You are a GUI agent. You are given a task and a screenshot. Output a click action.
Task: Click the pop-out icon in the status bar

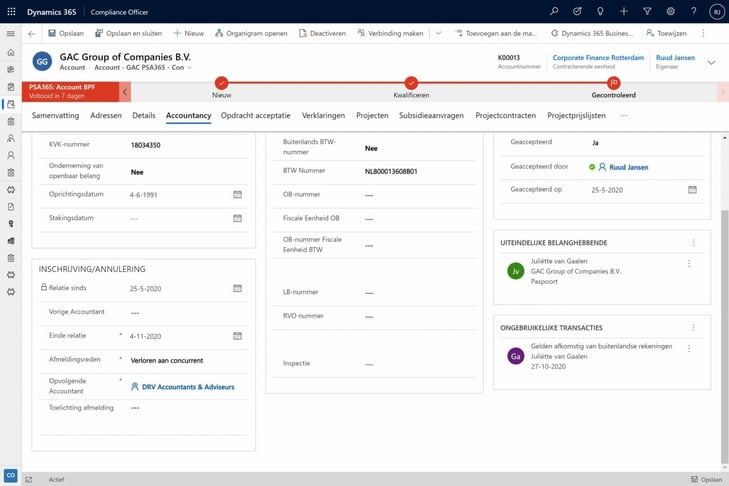29,479
